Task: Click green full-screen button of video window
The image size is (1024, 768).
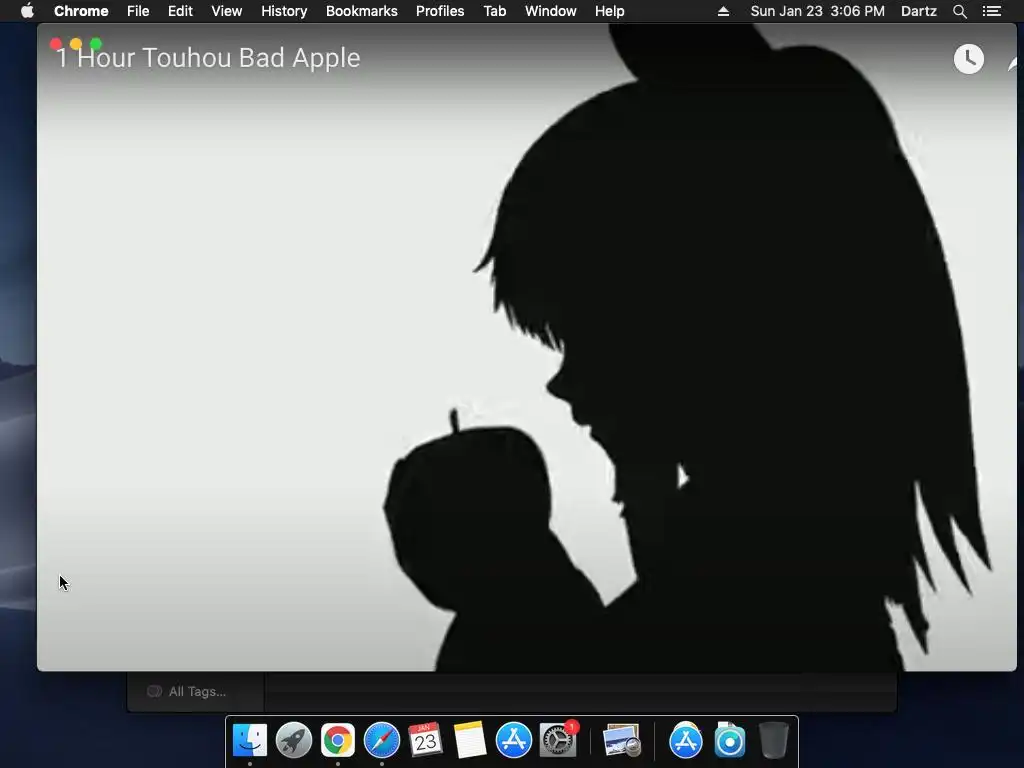Action: 96,44
